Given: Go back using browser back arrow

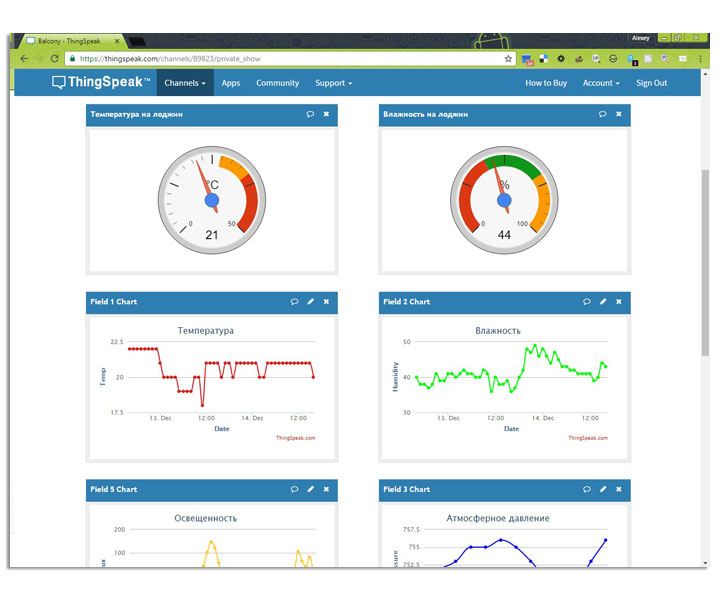Looking at the screenshot, I should [x=22, y=59].
